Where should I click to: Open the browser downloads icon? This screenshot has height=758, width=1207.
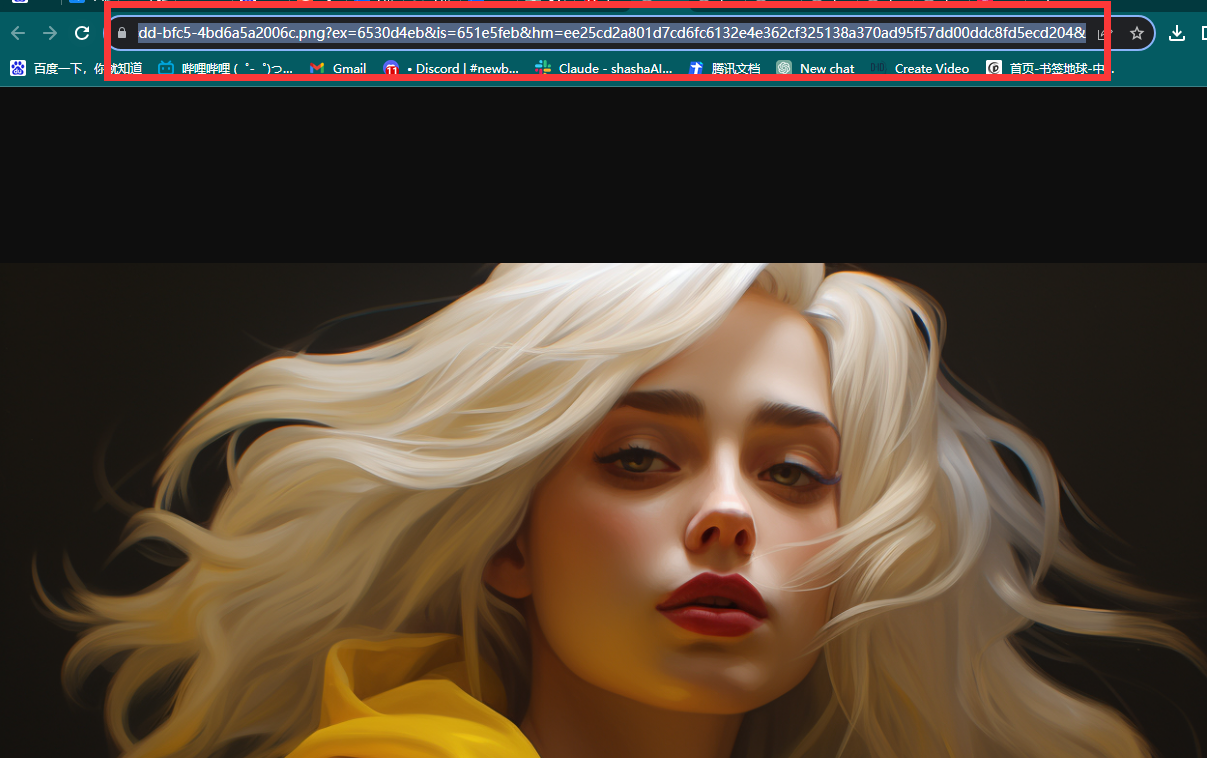click(x=1177, y=33)
